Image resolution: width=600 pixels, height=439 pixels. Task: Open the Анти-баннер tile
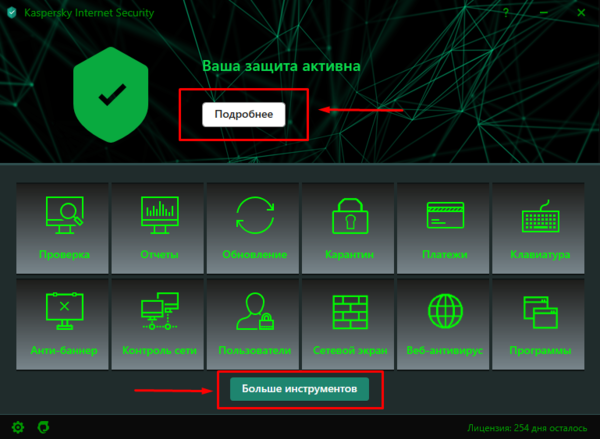[x=62, y=324]
